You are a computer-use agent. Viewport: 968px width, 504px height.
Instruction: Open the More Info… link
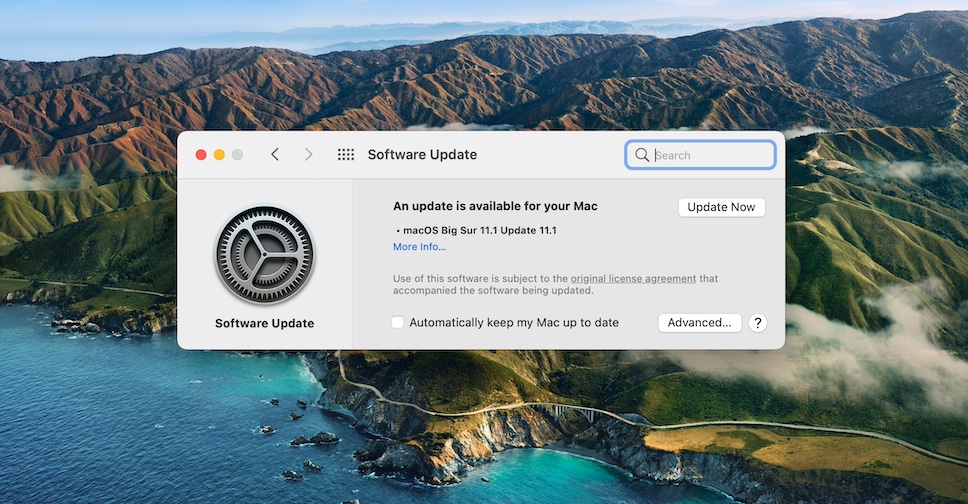click(419, 247)
